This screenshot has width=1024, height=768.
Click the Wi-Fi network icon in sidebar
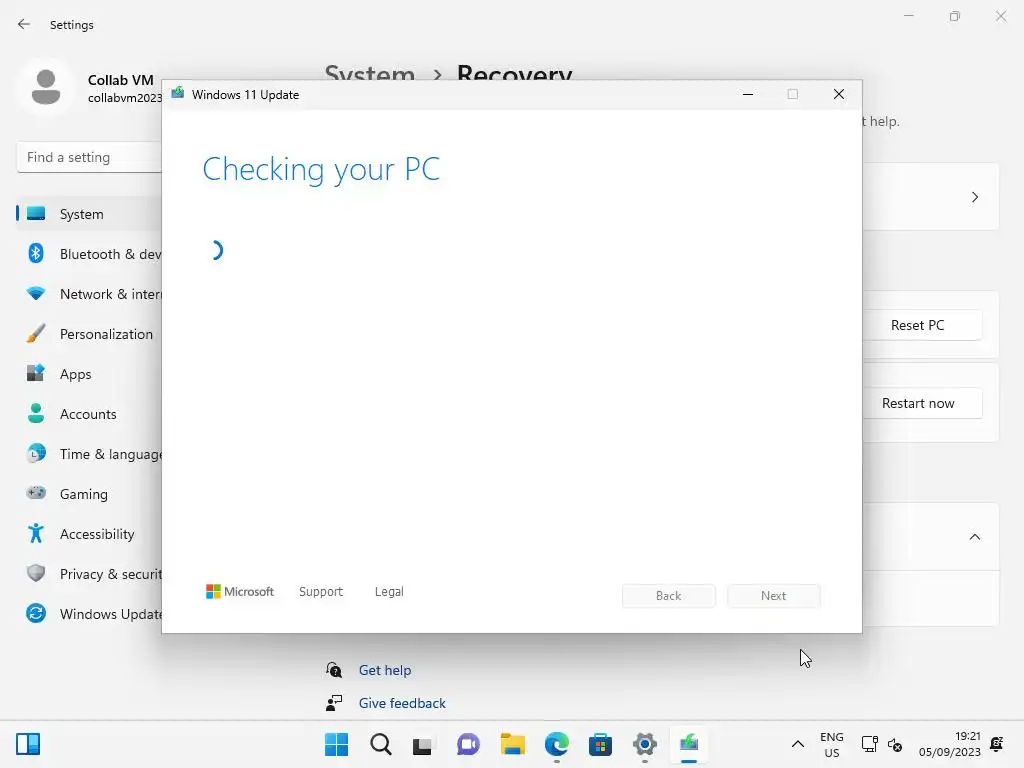pos(36,294)
